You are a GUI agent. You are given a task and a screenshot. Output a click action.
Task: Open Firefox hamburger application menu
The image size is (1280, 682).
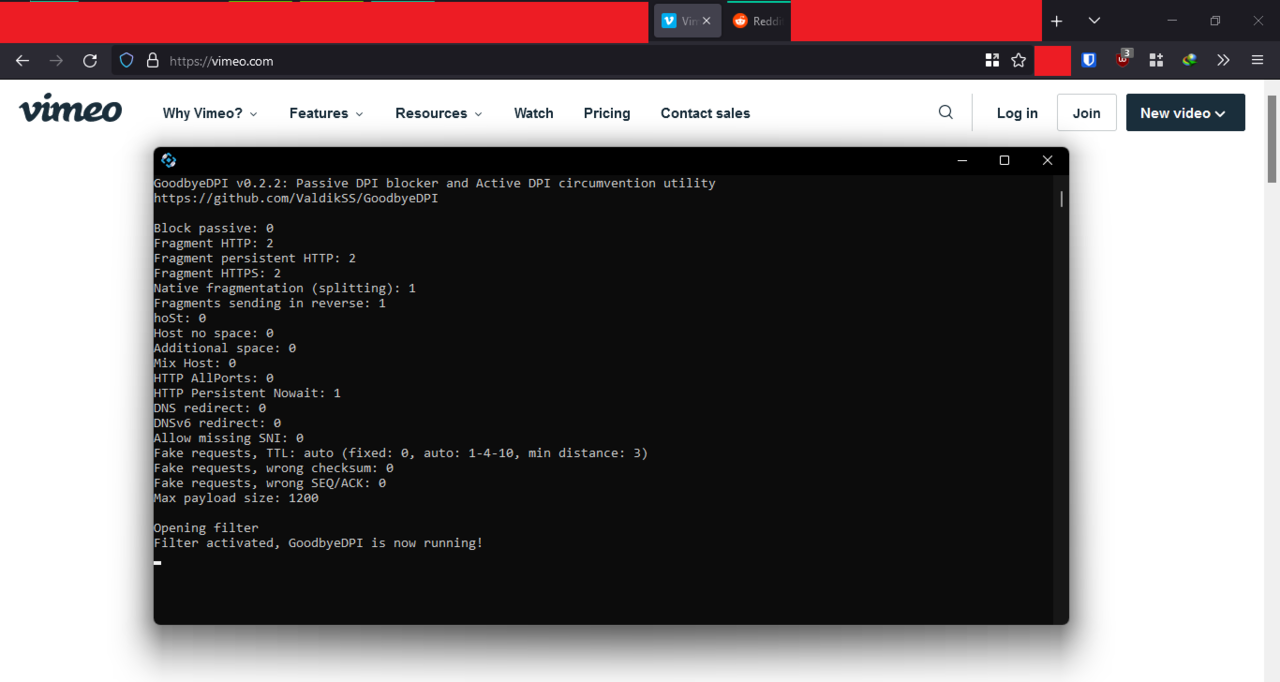[x=1257, y=61]
